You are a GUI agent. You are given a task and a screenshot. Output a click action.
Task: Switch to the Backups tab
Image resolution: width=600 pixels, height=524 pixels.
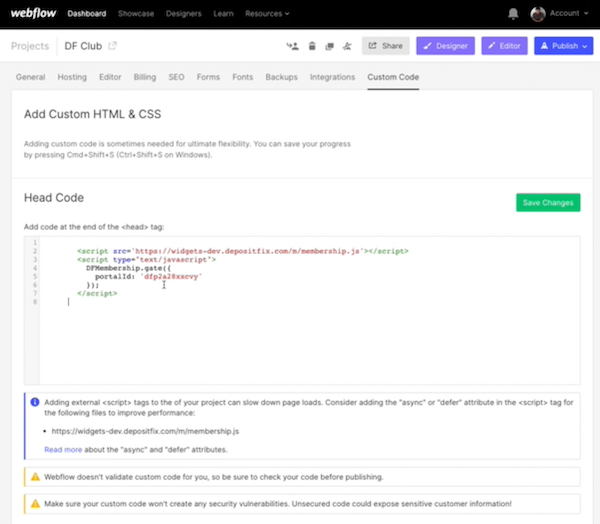pyautogui.click(x=282, y=77)
